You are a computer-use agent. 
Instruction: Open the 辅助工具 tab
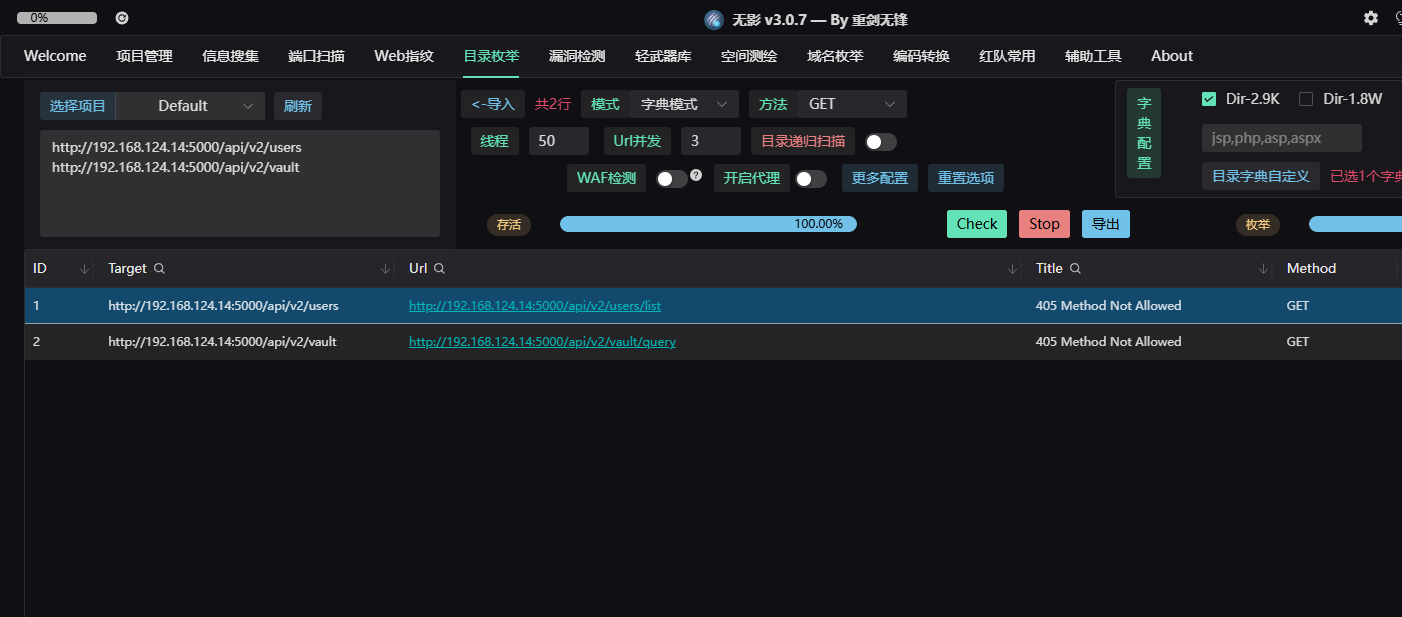click(1093, 56)
